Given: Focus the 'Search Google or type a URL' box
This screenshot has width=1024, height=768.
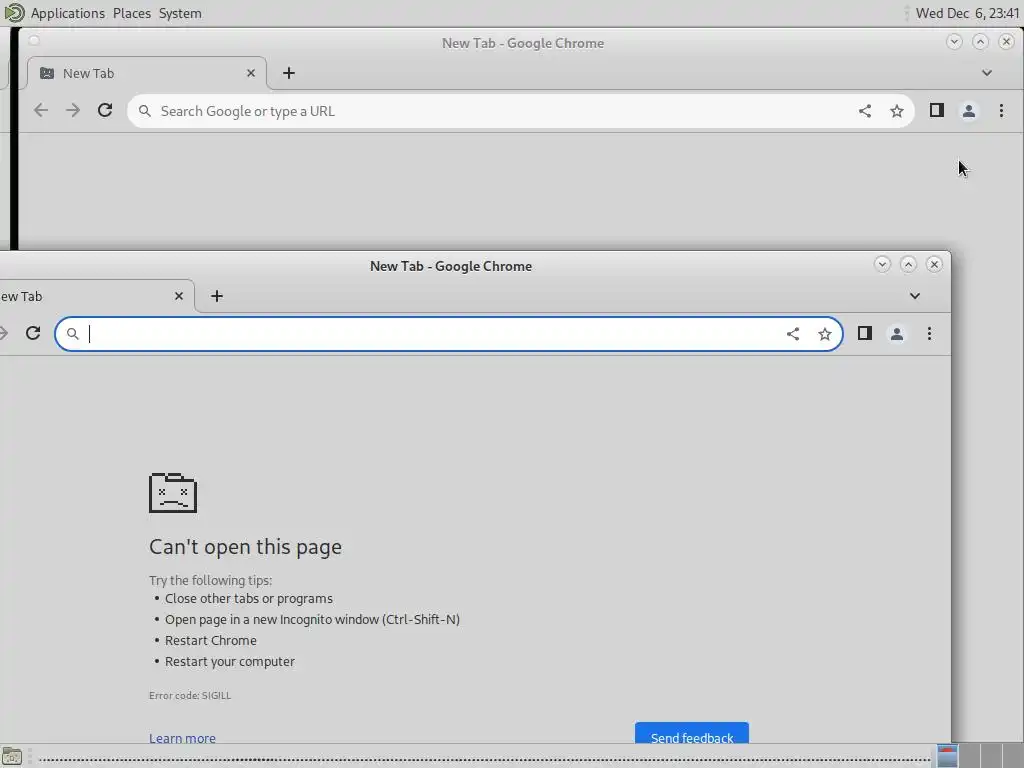Looking at the screenshot, I should click(520, 111).
